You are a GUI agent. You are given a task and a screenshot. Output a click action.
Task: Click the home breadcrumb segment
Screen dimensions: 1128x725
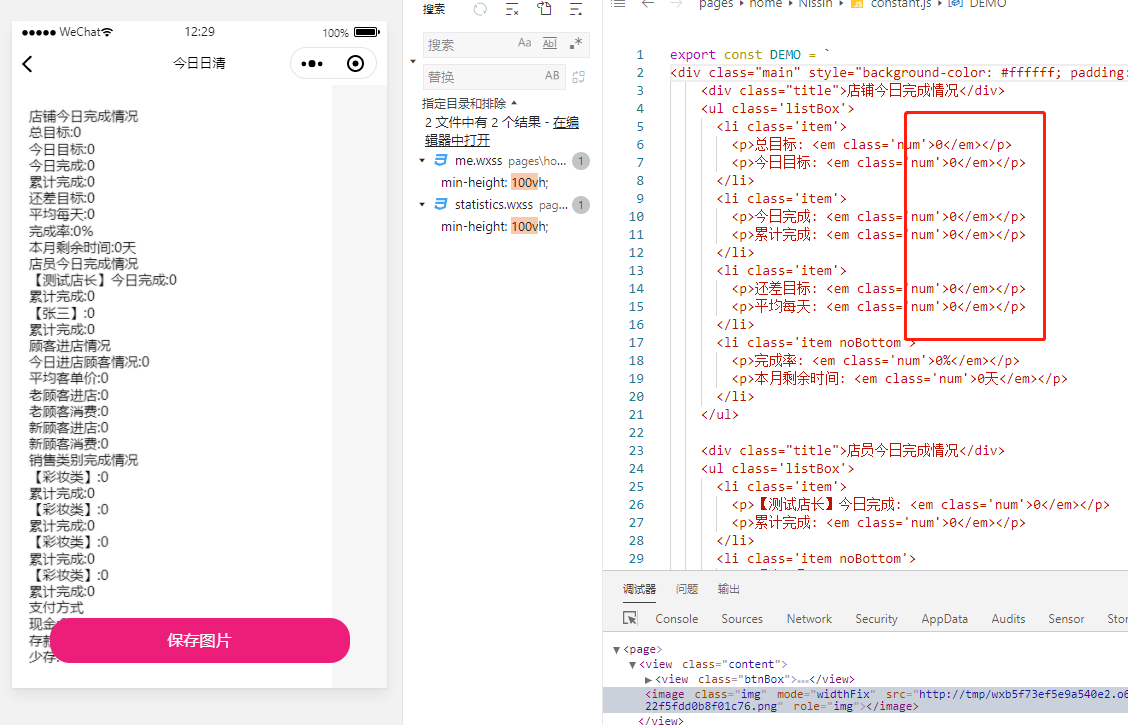[x=765, y=4]
